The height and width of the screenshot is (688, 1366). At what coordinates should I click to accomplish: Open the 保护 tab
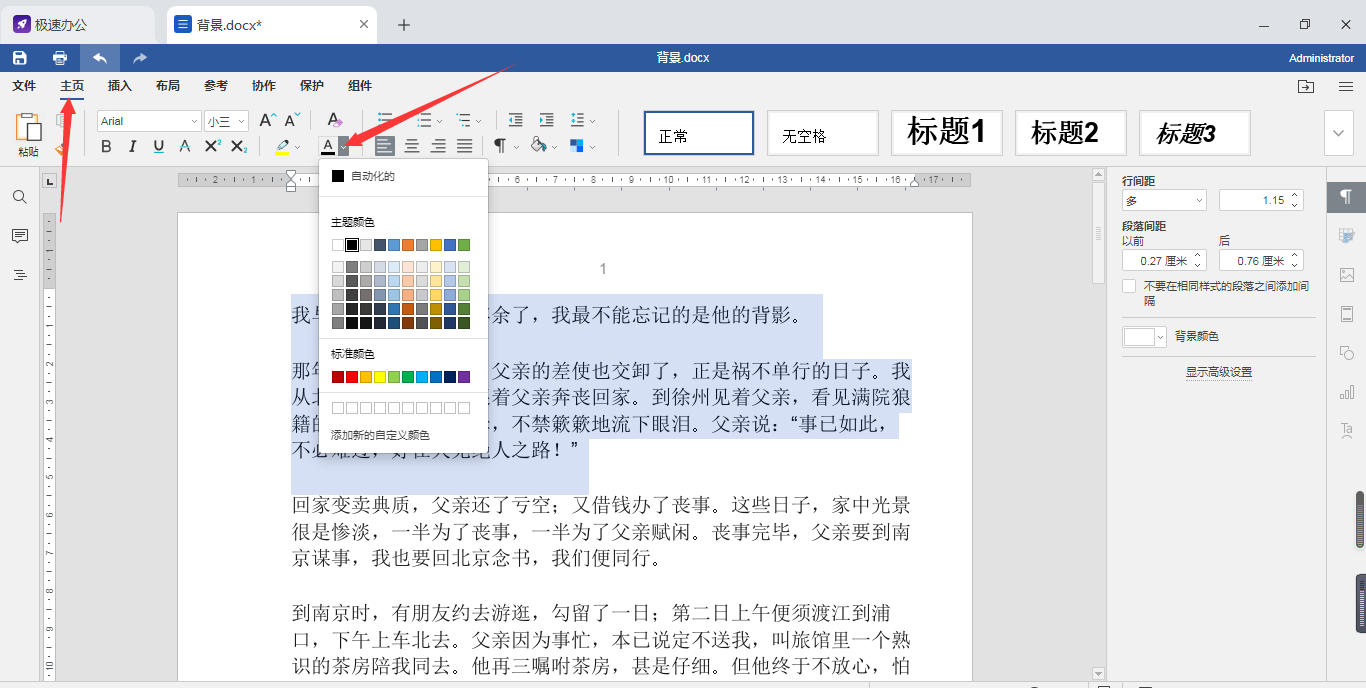tap(312, 86)
